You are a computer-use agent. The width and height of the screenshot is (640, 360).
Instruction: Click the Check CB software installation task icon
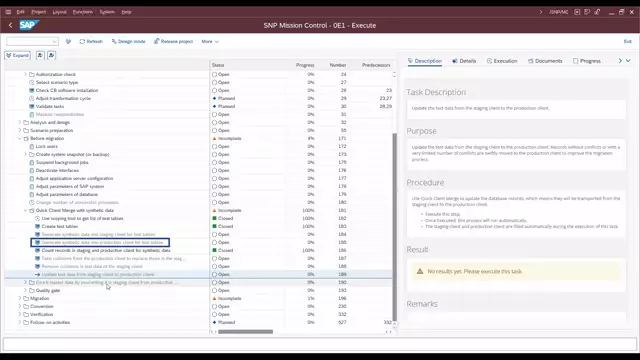(31, 90)
